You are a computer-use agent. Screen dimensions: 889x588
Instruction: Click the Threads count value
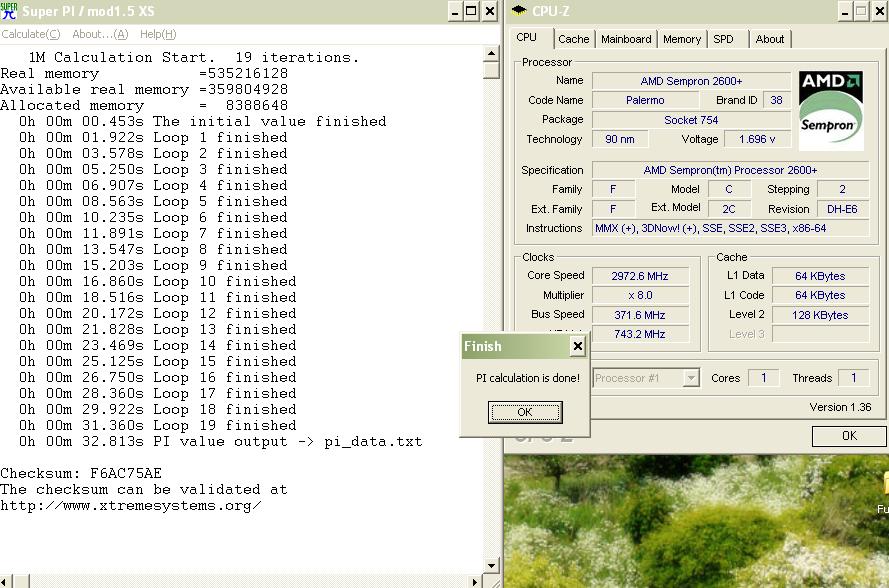pos(853,378)
